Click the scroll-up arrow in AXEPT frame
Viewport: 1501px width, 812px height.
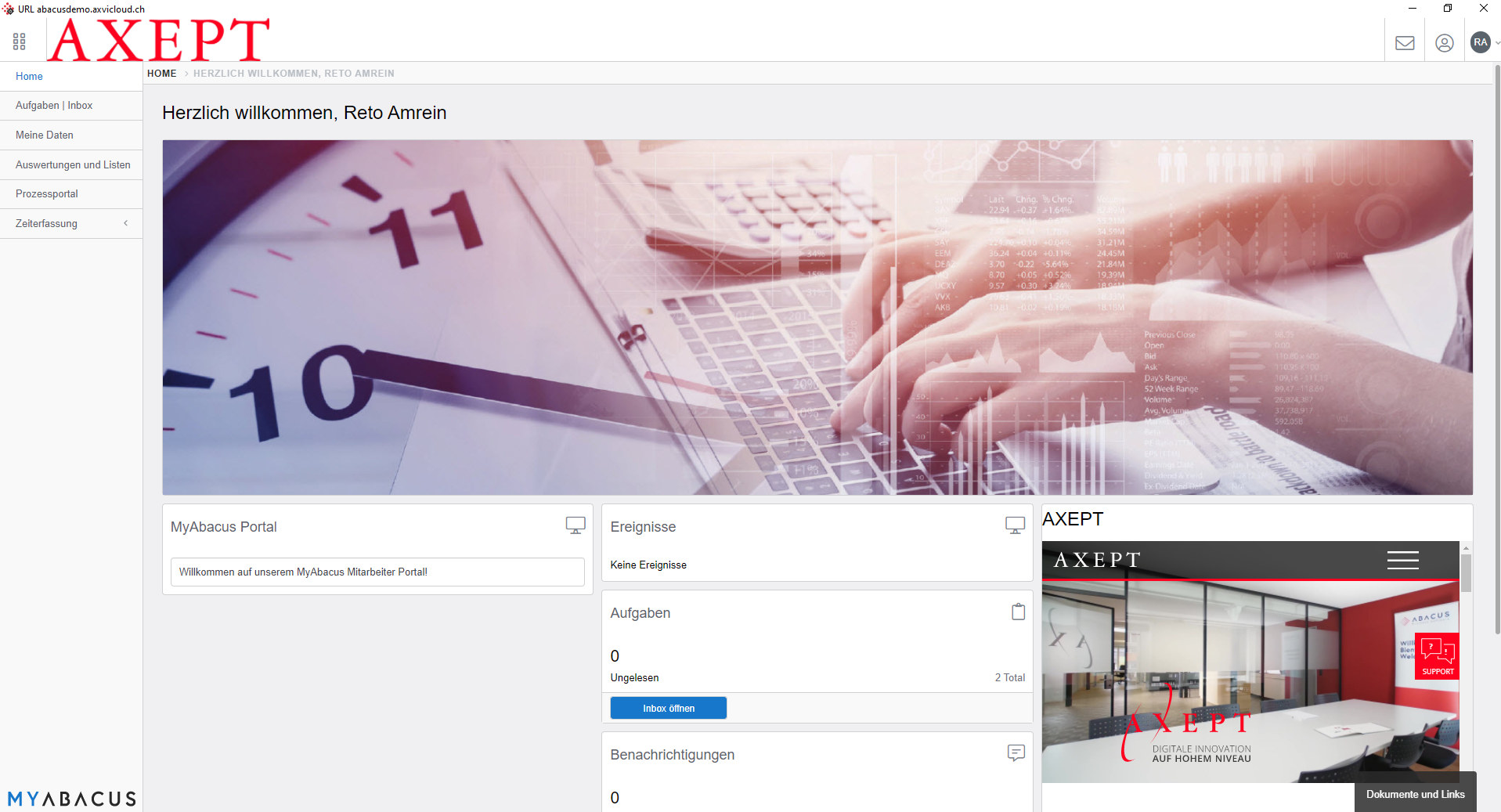click(1466, 547)
